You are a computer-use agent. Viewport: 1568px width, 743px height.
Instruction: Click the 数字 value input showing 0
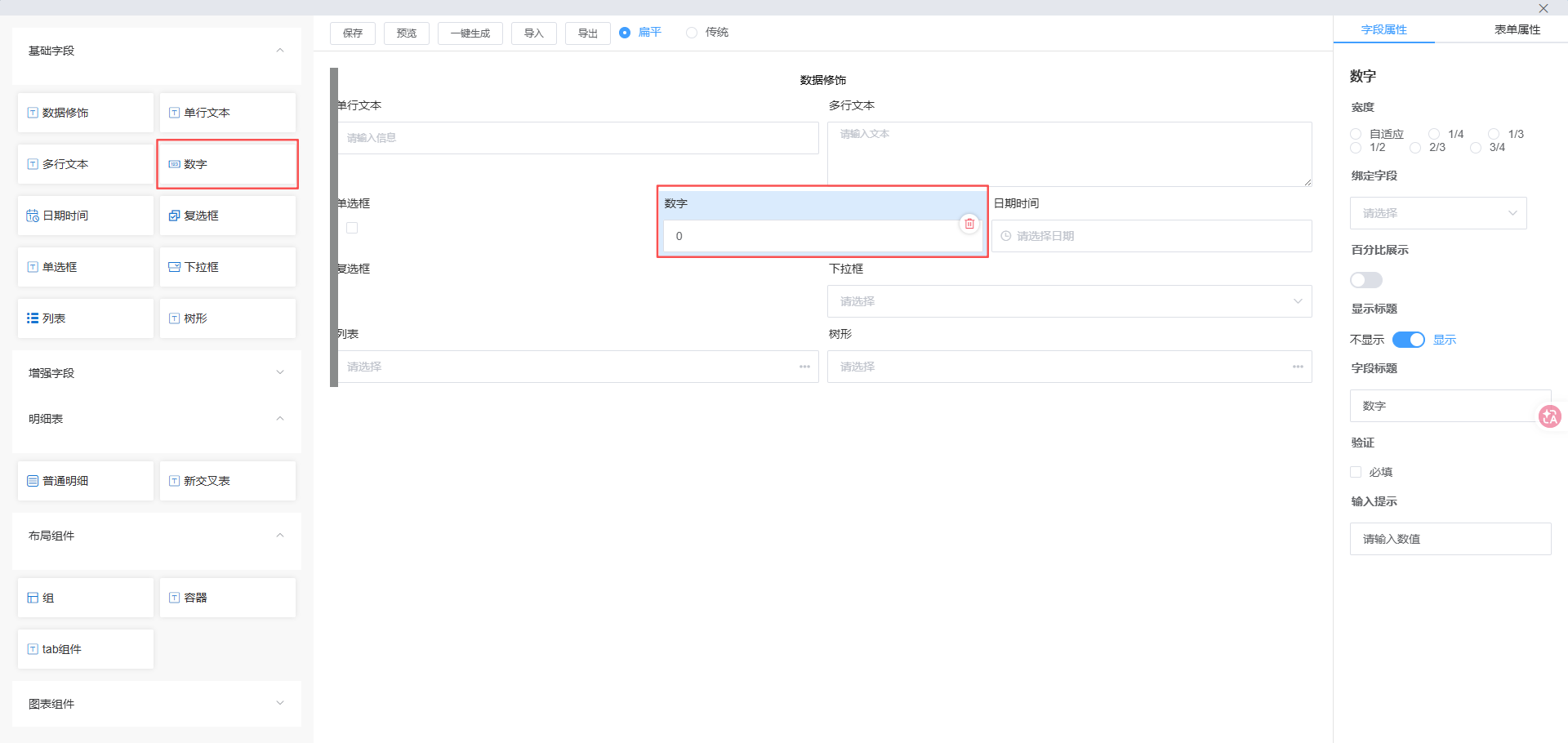pyautogui.click(x=822, y=236)
